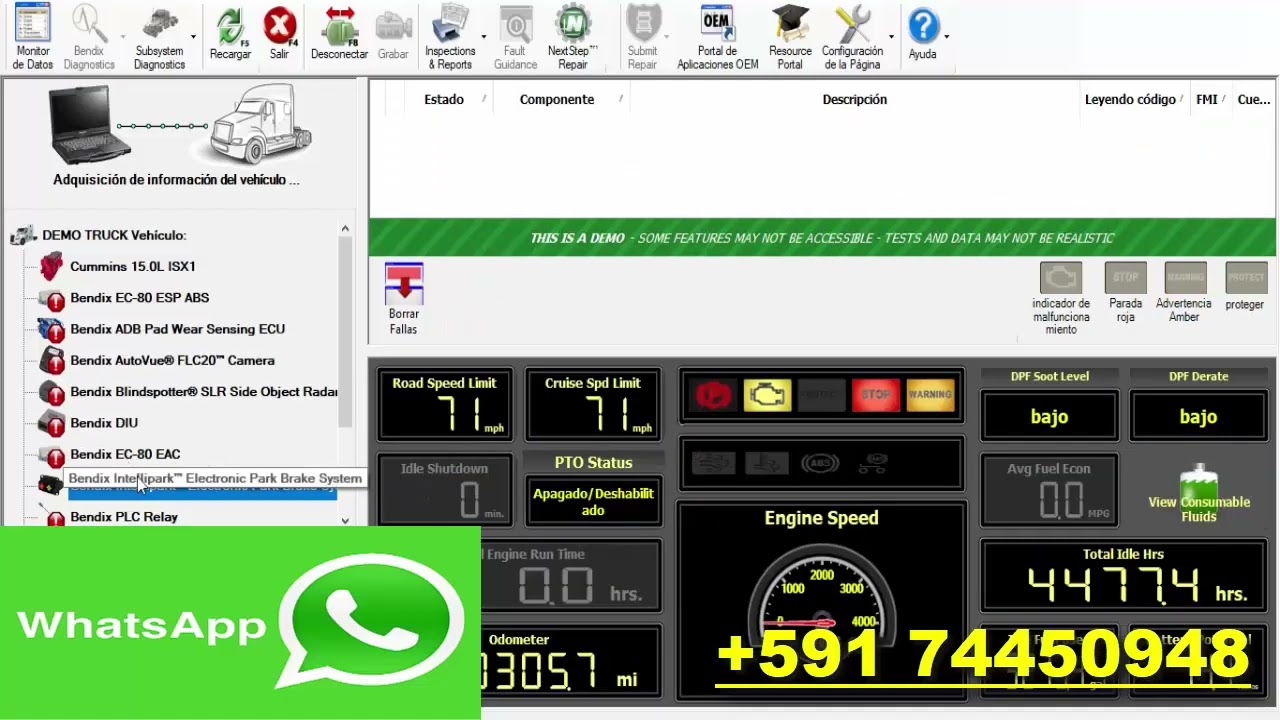Click the Cruise Spd Limit gauge

coord(592,404)
